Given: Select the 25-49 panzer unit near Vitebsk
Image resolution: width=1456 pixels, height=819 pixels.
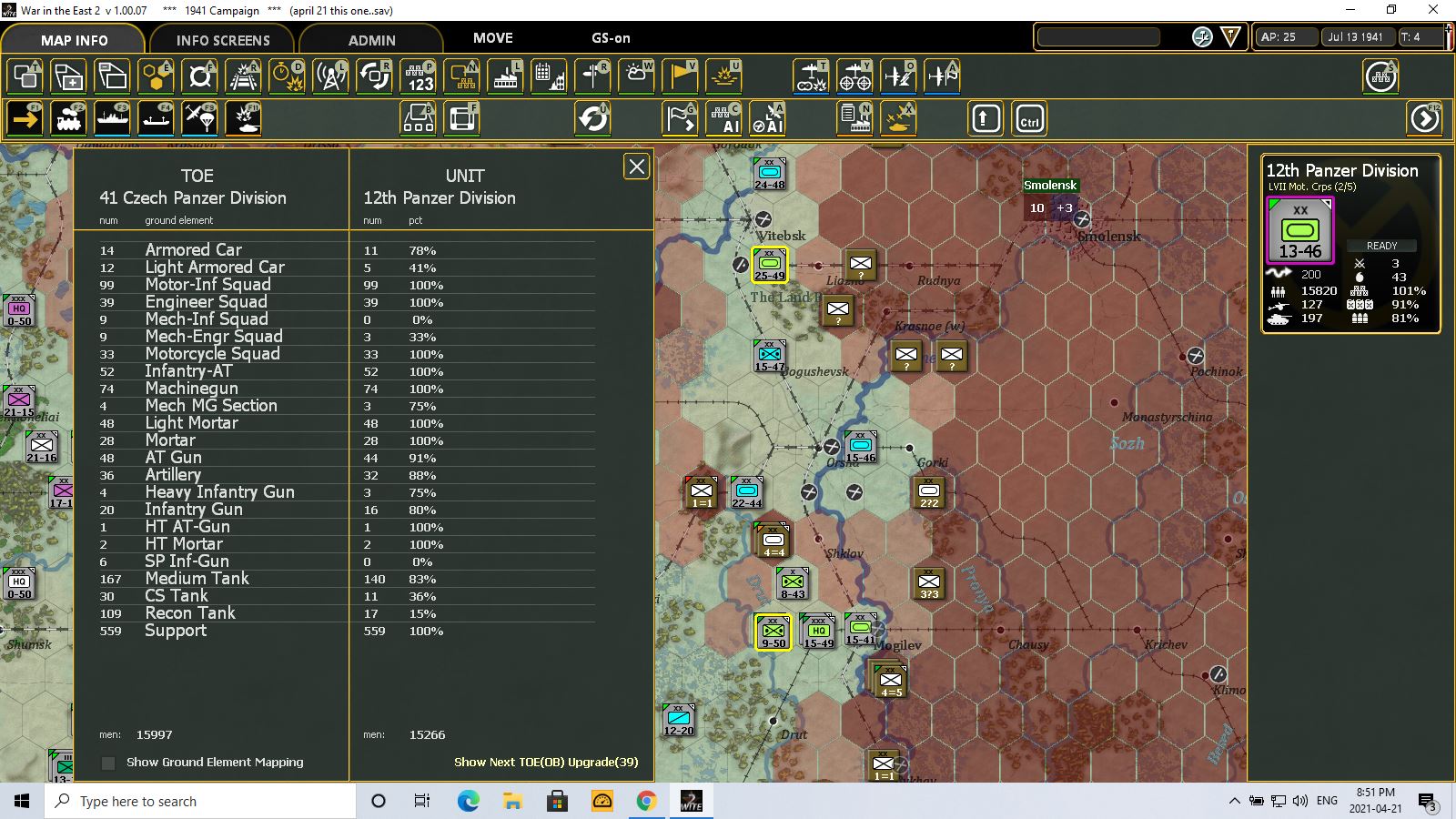Looking at the screenshot, I should (770, 264).
